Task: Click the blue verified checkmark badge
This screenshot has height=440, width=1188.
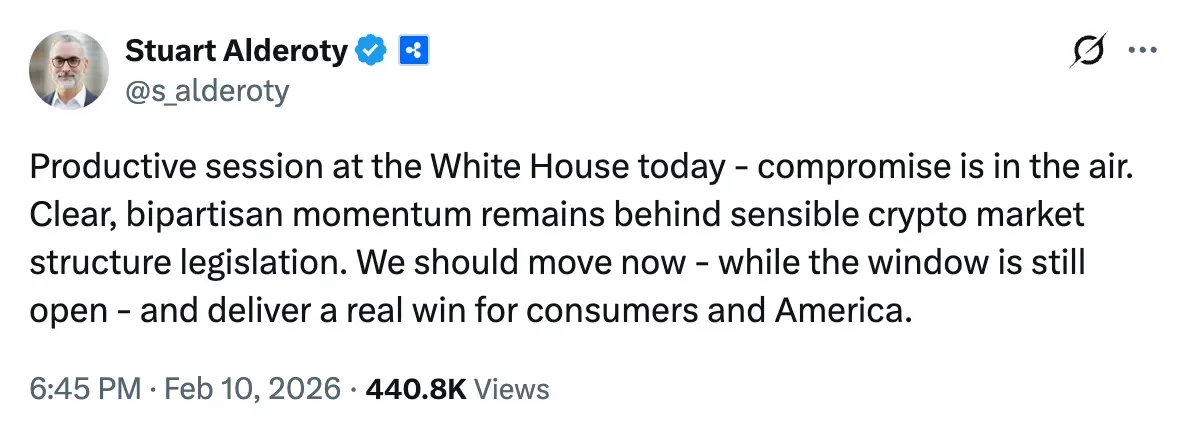Action: [x=373, y=50]
